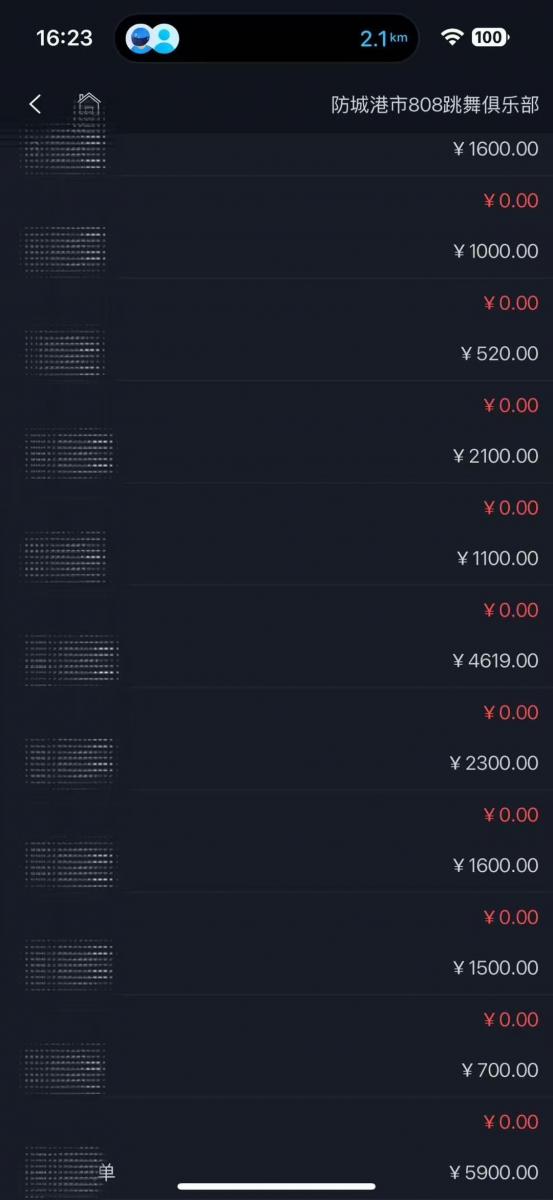Tap the blurred thumbnail beside ¥520.00
This screenshot has width=553, height=1200.
pyautogui.click(x=64, y=352)
